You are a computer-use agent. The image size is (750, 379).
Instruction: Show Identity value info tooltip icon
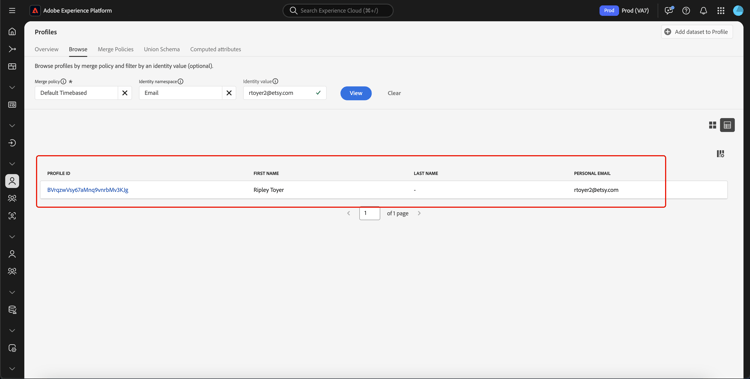click(x=275, y=81)
